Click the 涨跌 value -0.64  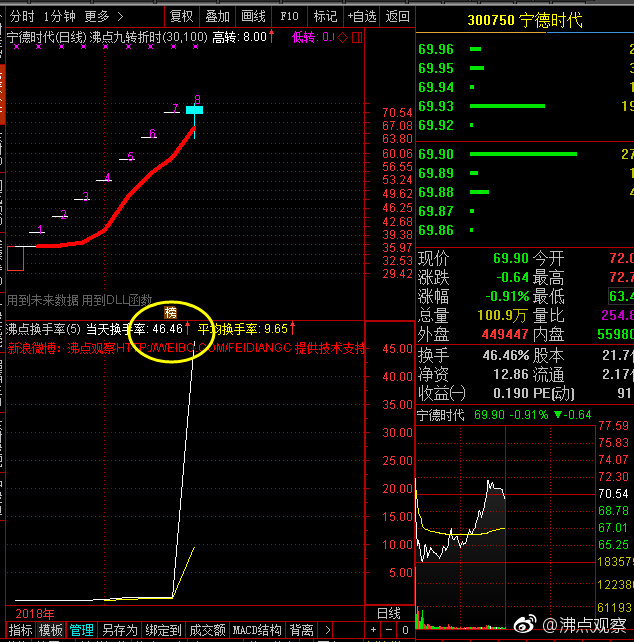click(512, 278)
